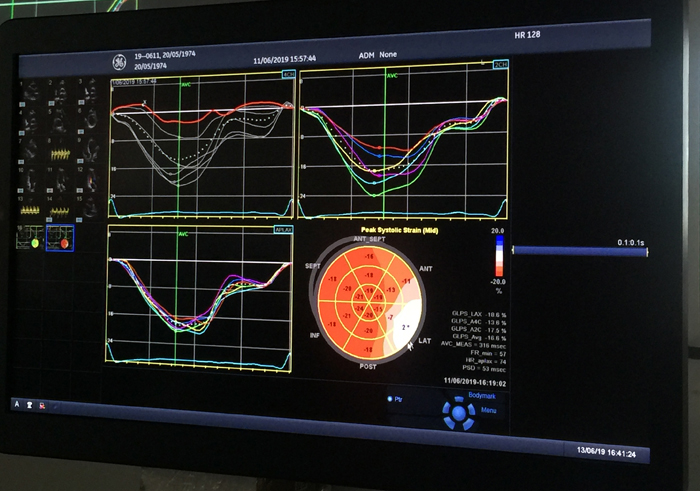Select the 4CH view label
The width and height of the screenshot is (700, 491).
(288, 75)
